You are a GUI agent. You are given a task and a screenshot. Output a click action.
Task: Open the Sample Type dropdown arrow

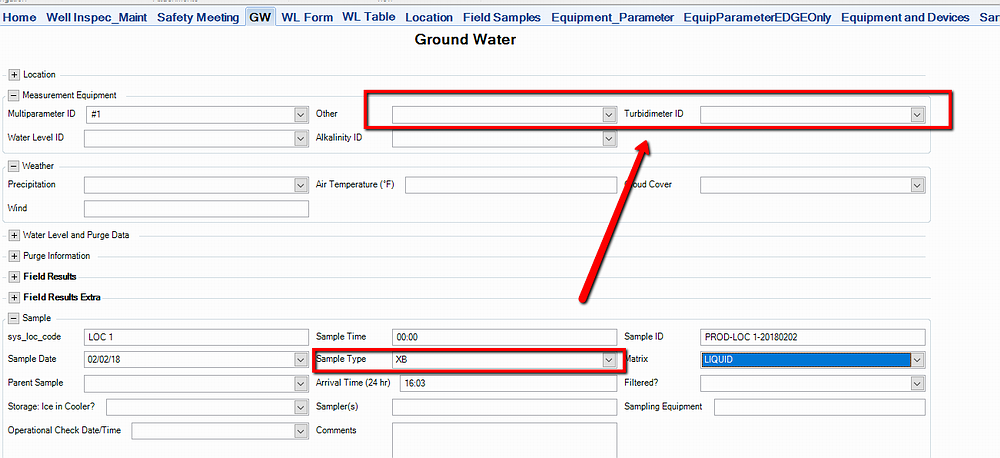click(x=608, y=360)
